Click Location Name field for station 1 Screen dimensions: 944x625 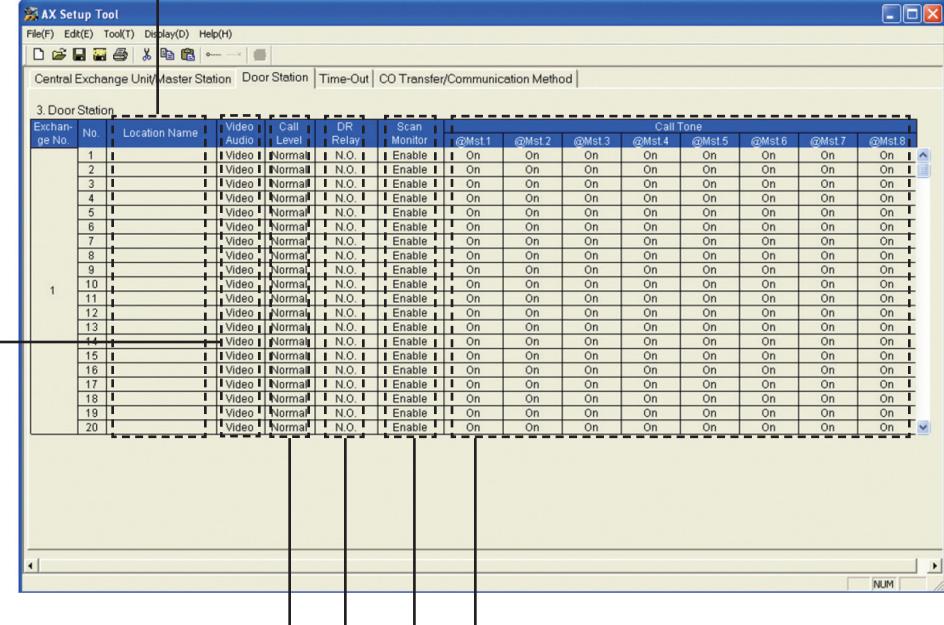161,155
